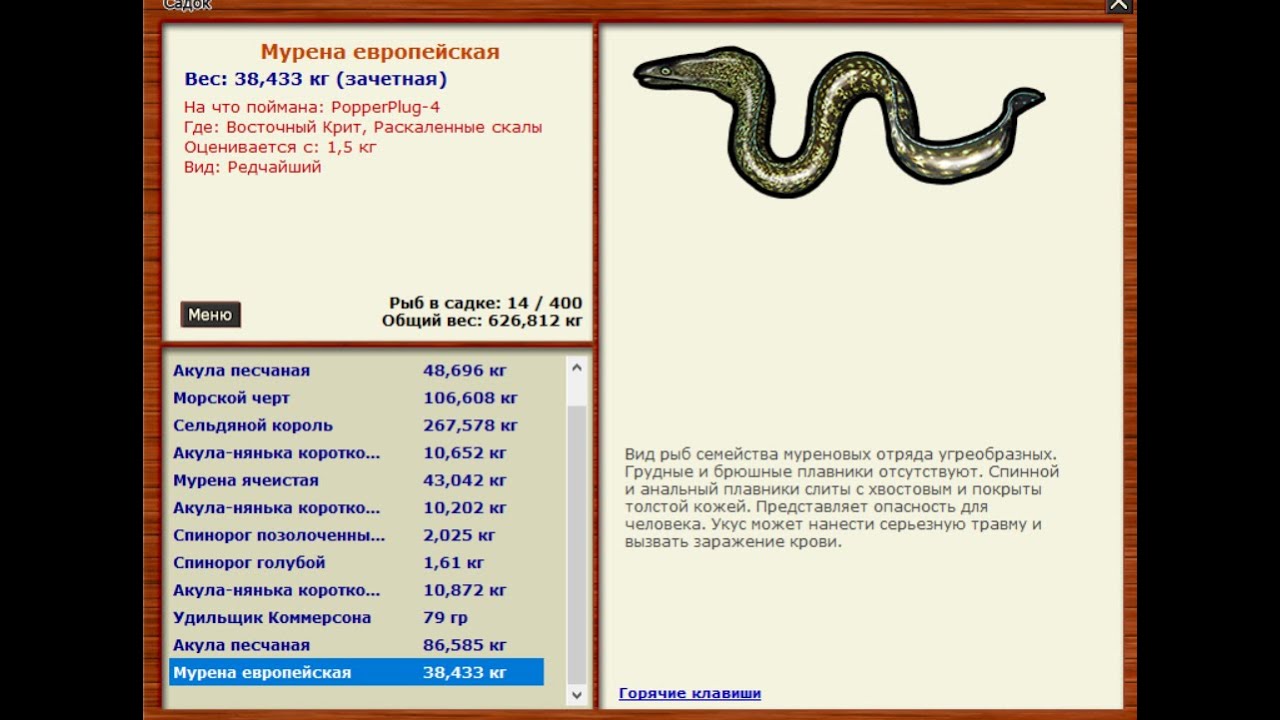This screenshot has width=1280, height=720.
Task: Click the Вид: Редчайший line
Action: coord(252,167)
